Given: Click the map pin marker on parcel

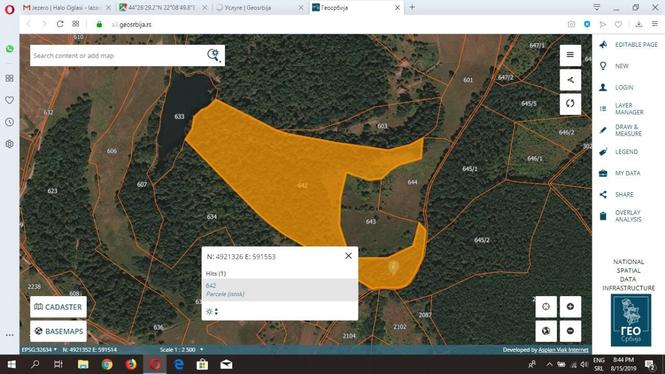Looking at the screenshot, I should coord(394,267).
